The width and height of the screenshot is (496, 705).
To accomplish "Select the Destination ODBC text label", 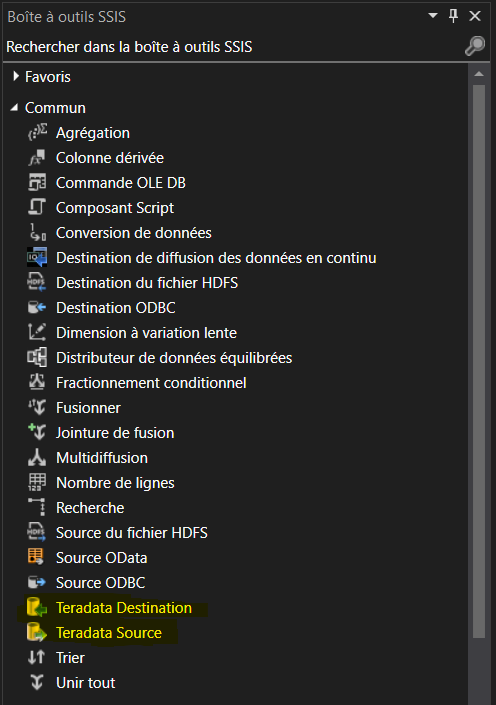I will pos(116,308).
